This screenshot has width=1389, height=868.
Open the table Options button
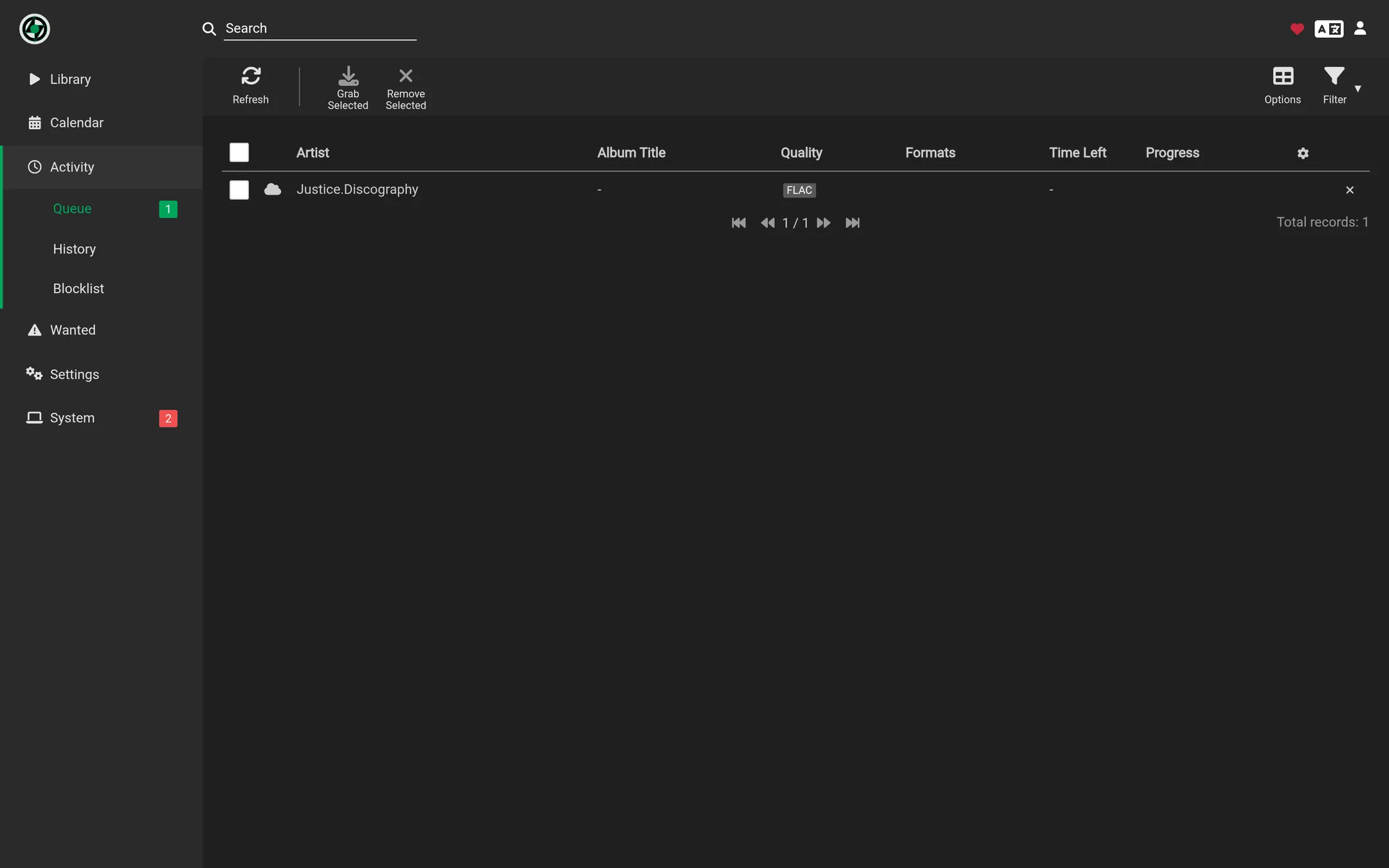pos(1283,86)
